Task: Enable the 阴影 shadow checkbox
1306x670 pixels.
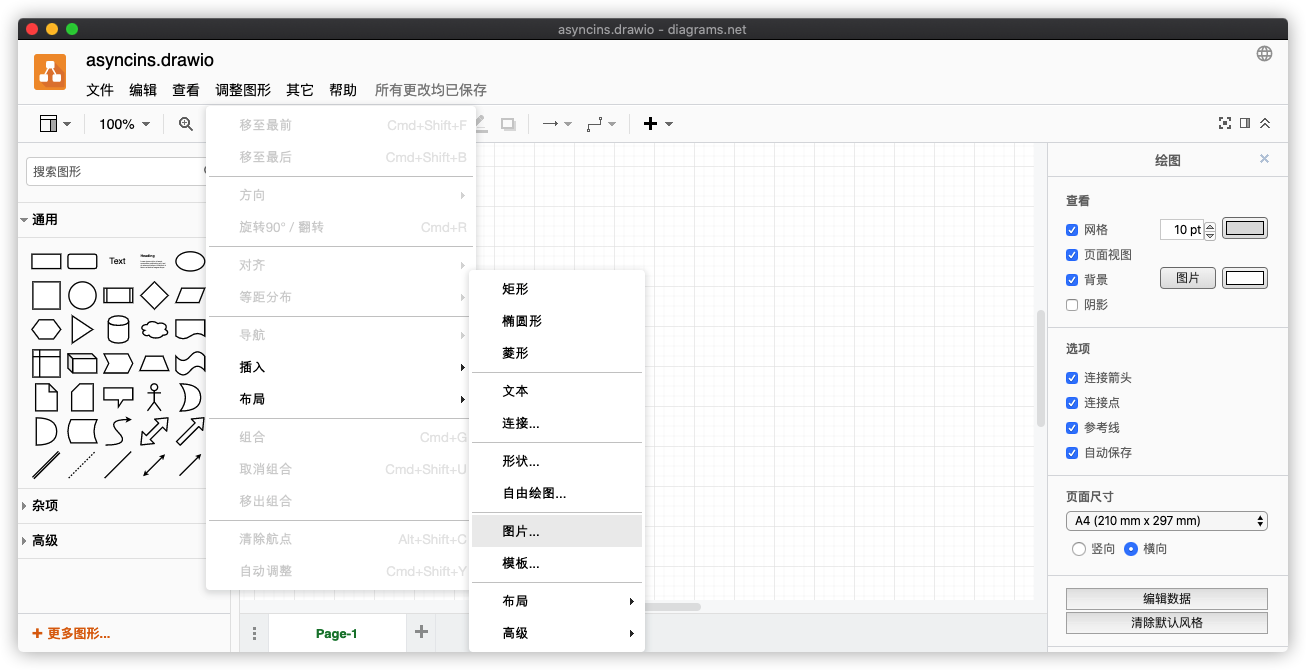Action: tap(1072, 305)
